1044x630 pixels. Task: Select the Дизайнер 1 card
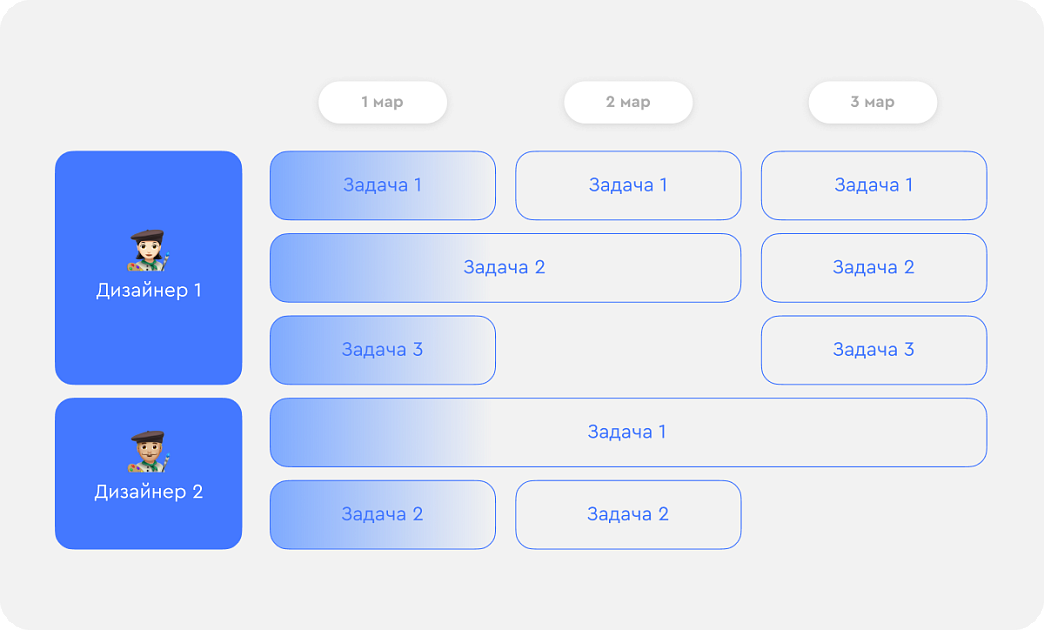[148, 268]
